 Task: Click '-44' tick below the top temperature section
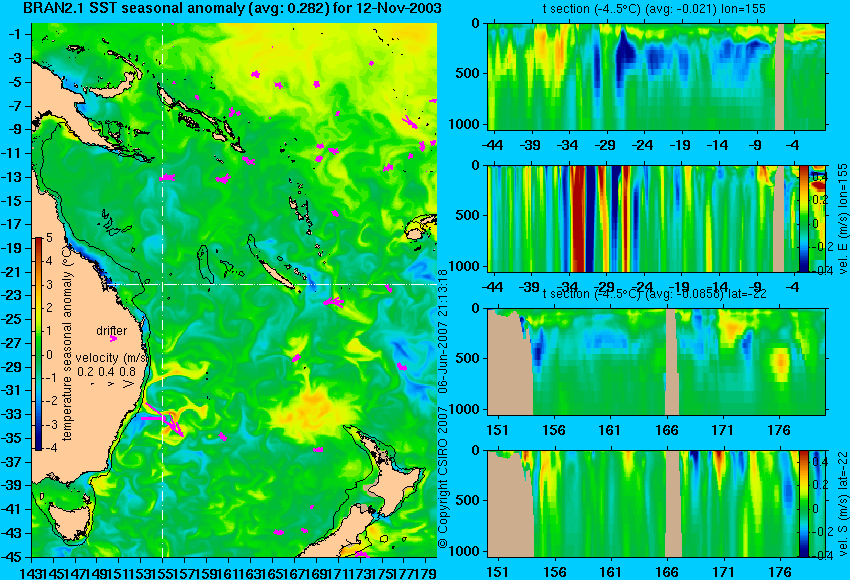[x=492, y=145]
